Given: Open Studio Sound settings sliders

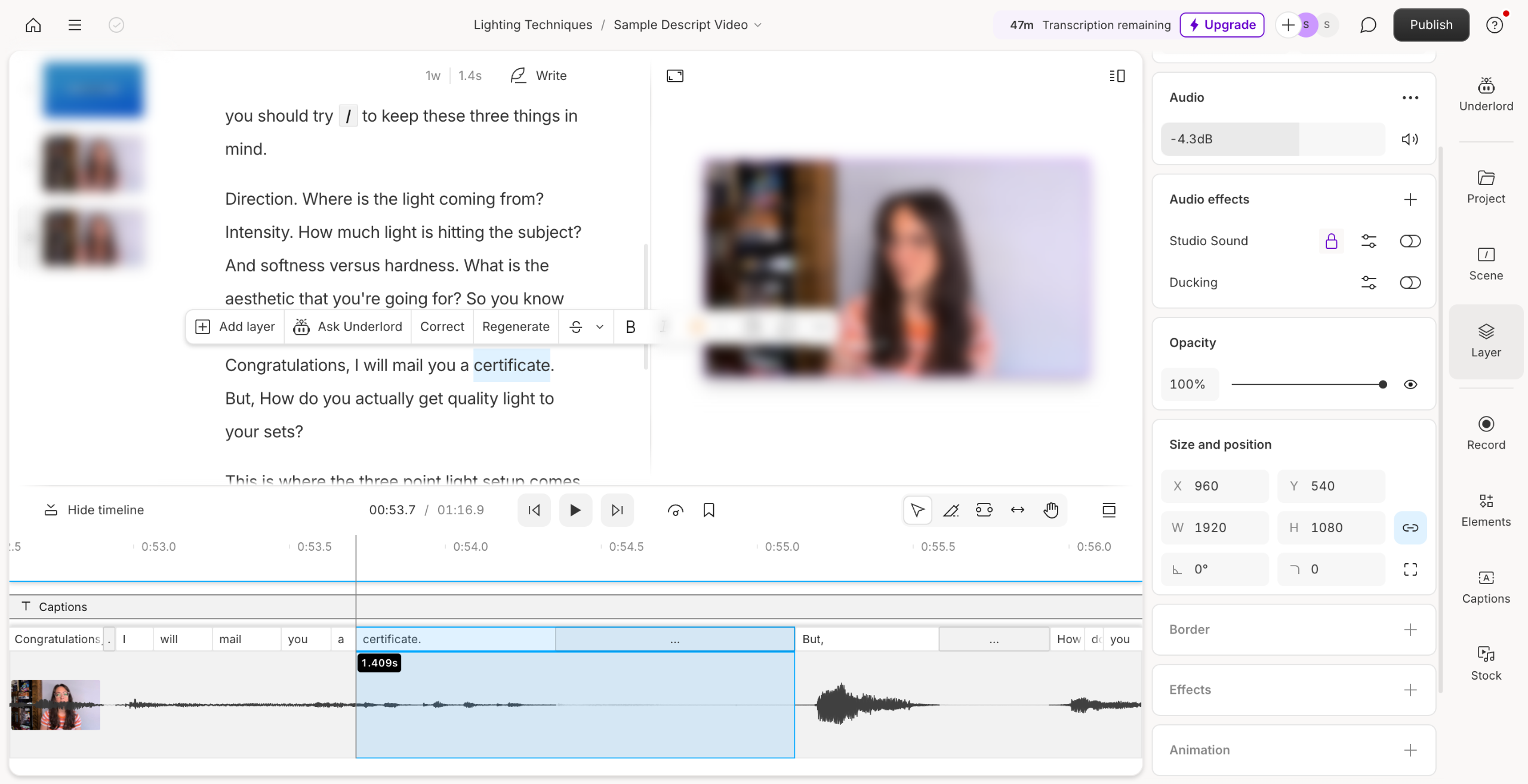Looking at the screenshot, I should [1369, 241].
